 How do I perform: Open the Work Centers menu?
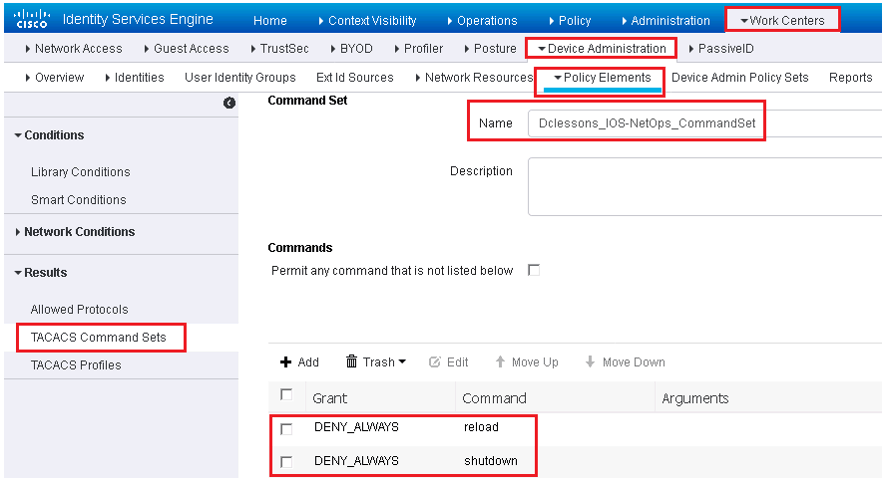pyautogui.click(x=782, y=20)
